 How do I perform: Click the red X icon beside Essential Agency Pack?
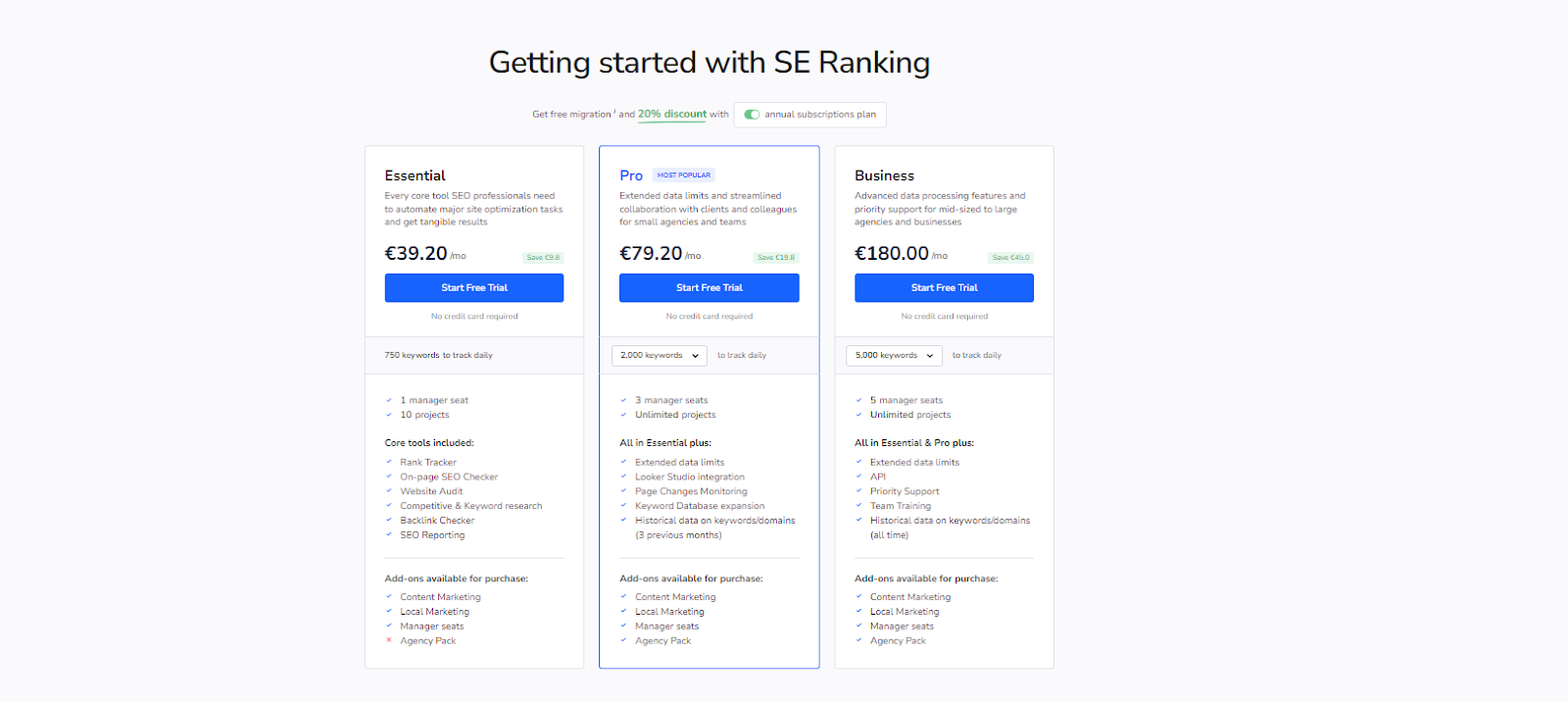389,641
